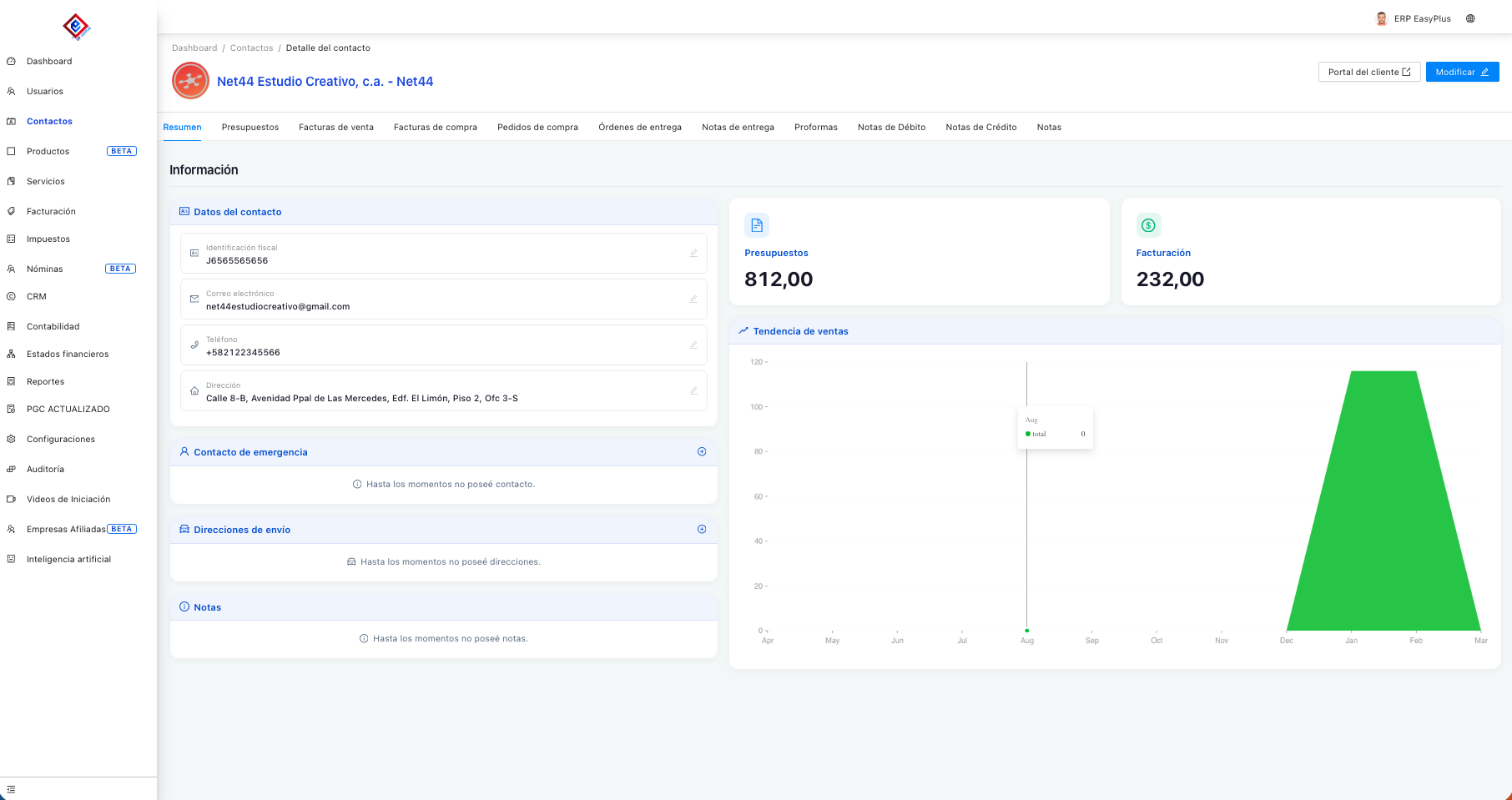Click the edit pencil for Identificación fiscal
The image size is (1512, 800).
point(693,253)
